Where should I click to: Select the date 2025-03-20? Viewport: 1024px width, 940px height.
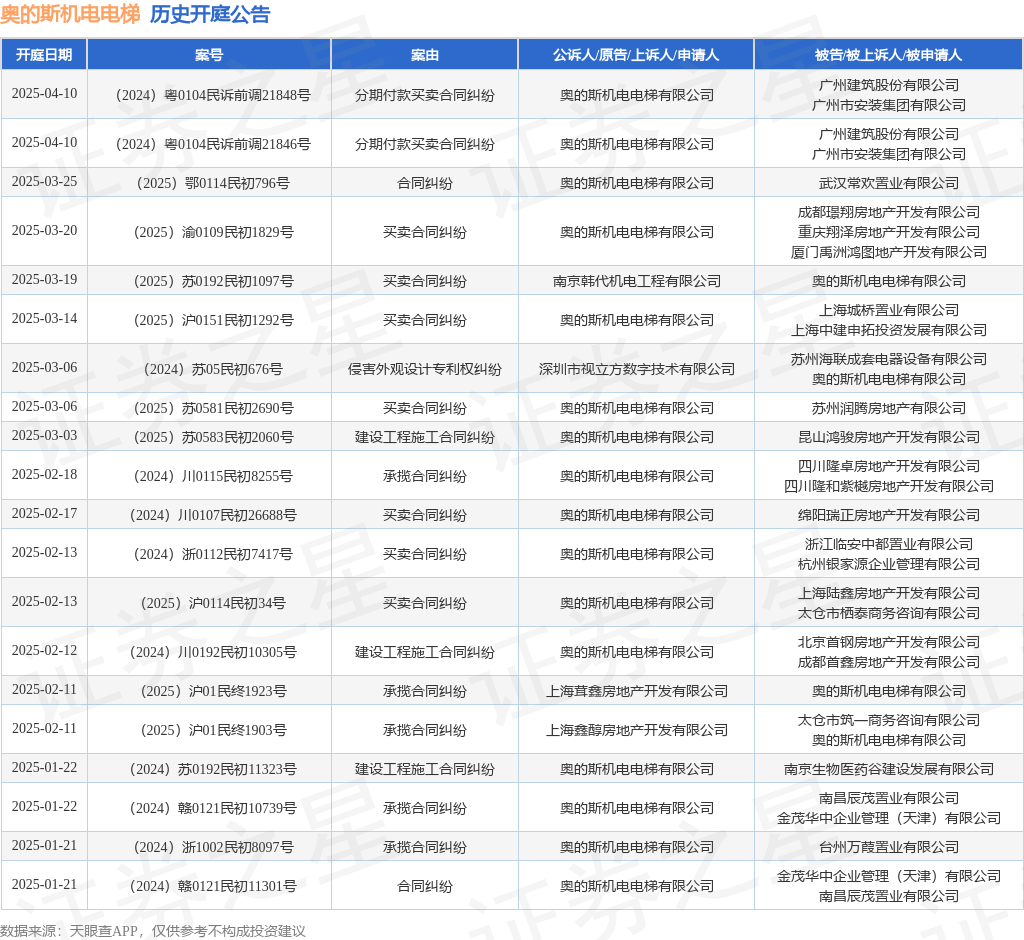(44, 231)
